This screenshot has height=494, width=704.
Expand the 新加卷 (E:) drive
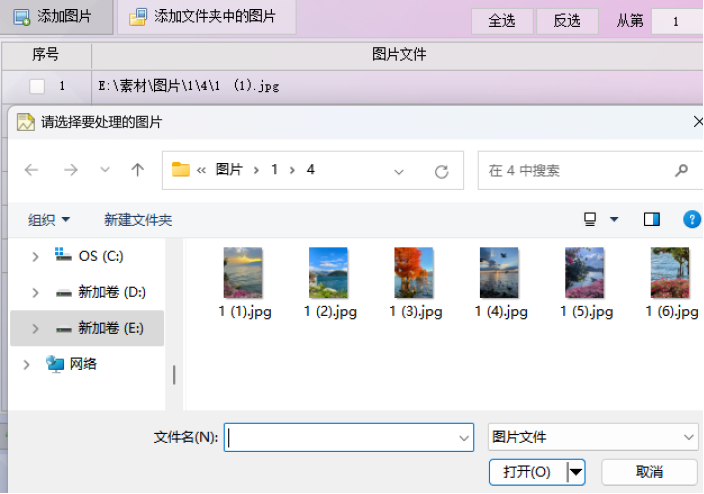click(35, 329)
